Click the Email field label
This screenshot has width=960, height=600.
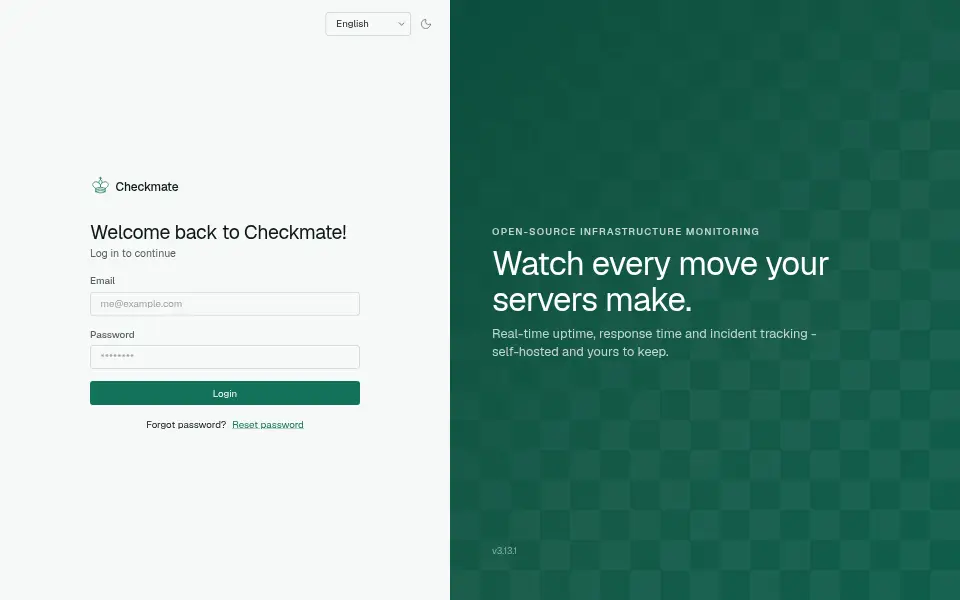[102, 280]
